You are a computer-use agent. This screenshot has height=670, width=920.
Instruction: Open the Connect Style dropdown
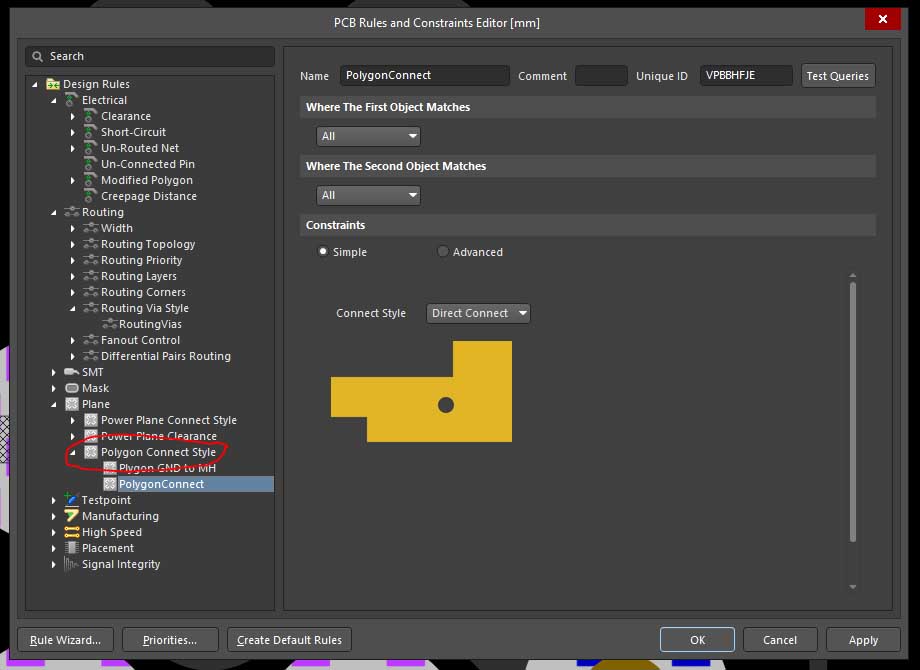point(478,313)
